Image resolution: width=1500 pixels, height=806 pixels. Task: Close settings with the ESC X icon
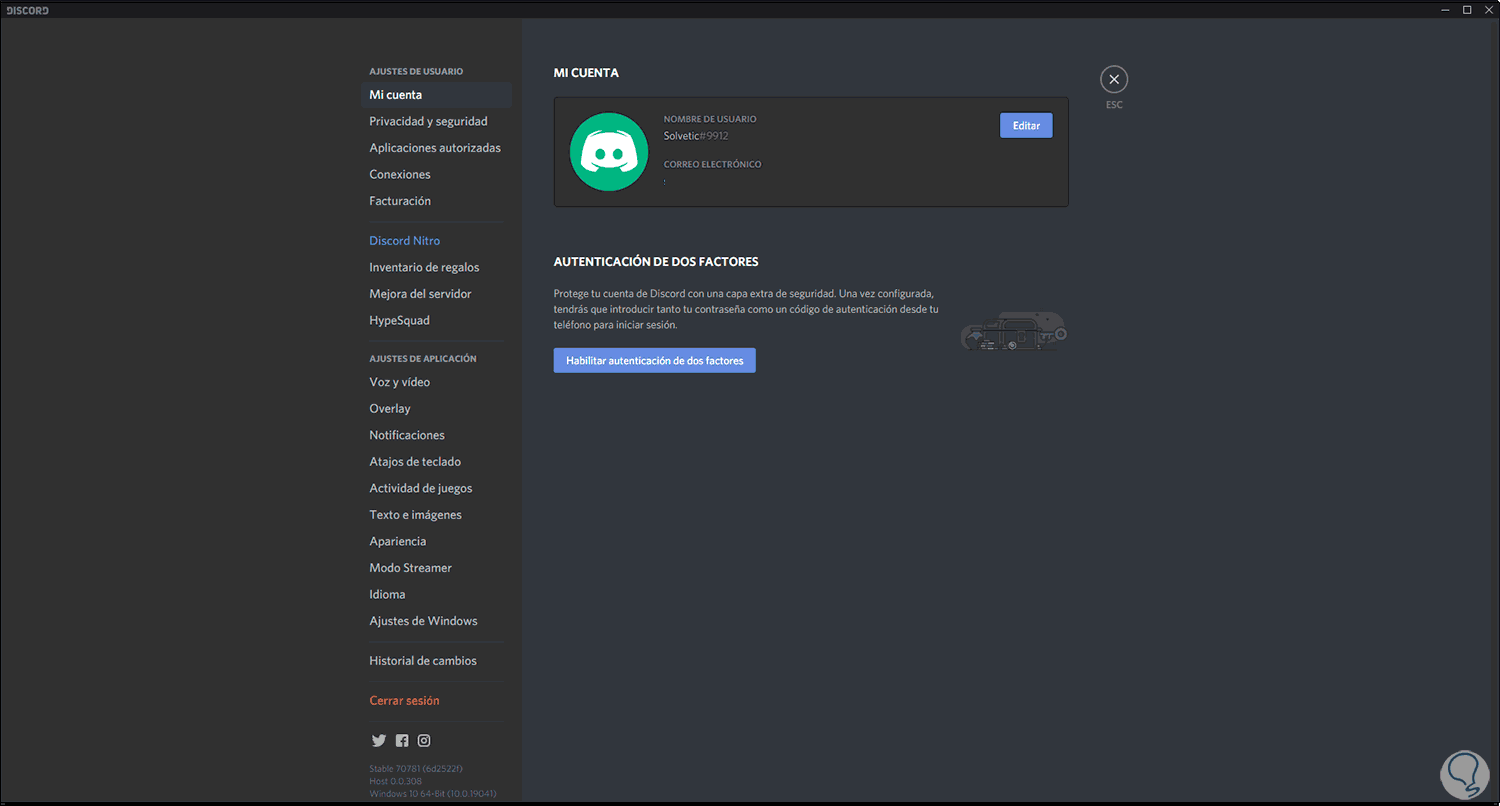point(1114,79)
